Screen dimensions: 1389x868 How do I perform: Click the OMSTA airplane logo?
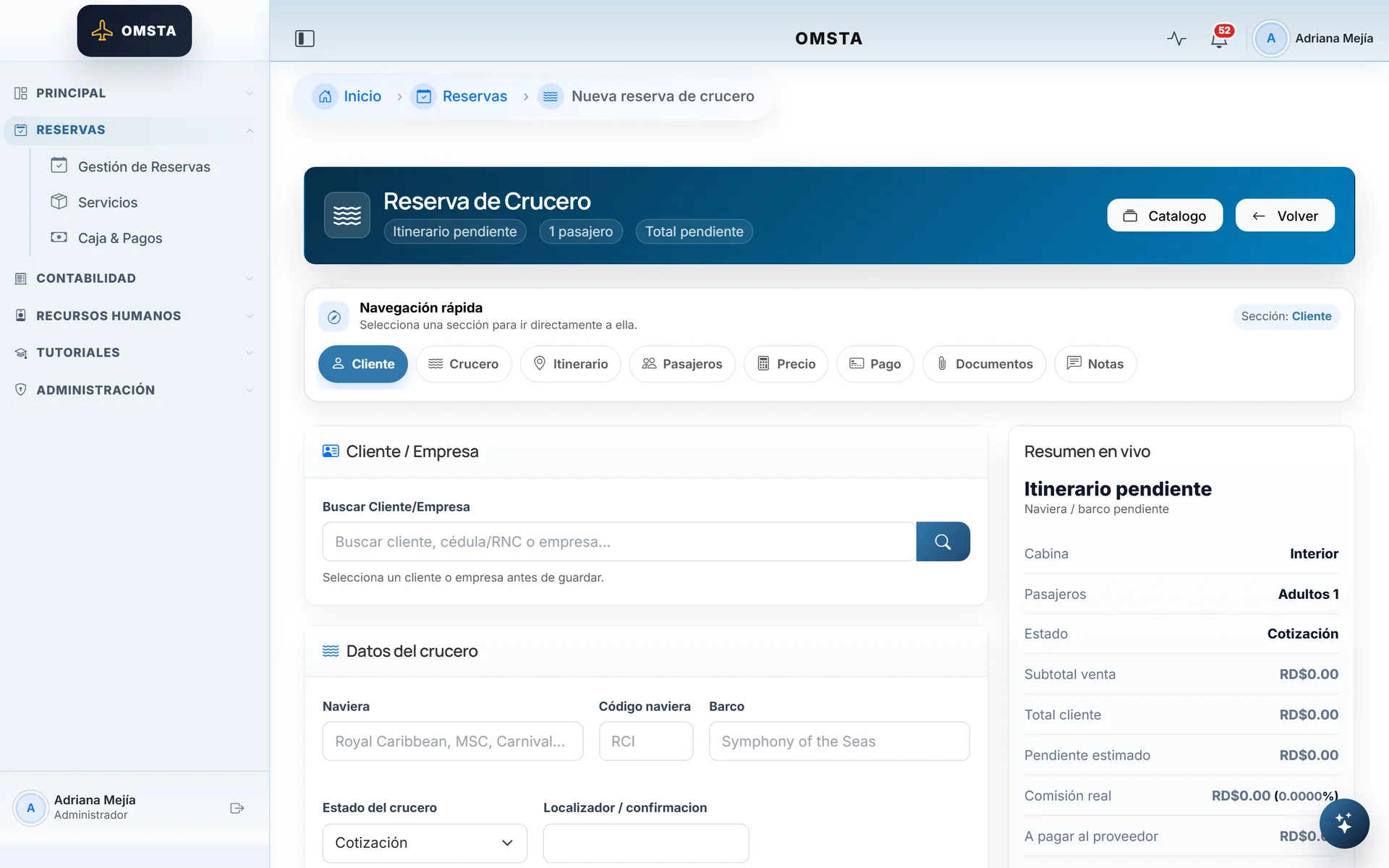pos(135,31)
